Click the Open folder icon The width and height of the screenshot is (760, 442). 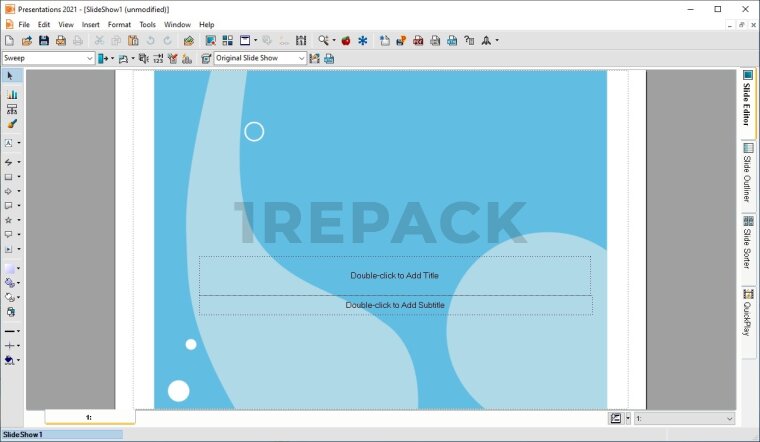click(27, 41)
